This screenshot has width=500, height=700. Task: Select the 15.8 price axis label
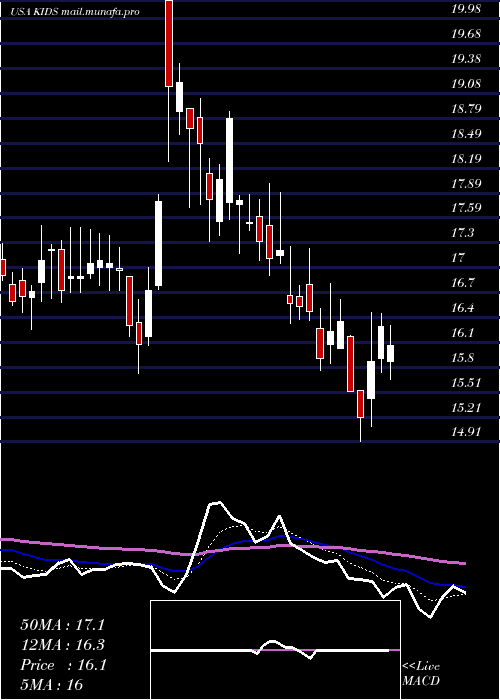[x=462, y=358]
